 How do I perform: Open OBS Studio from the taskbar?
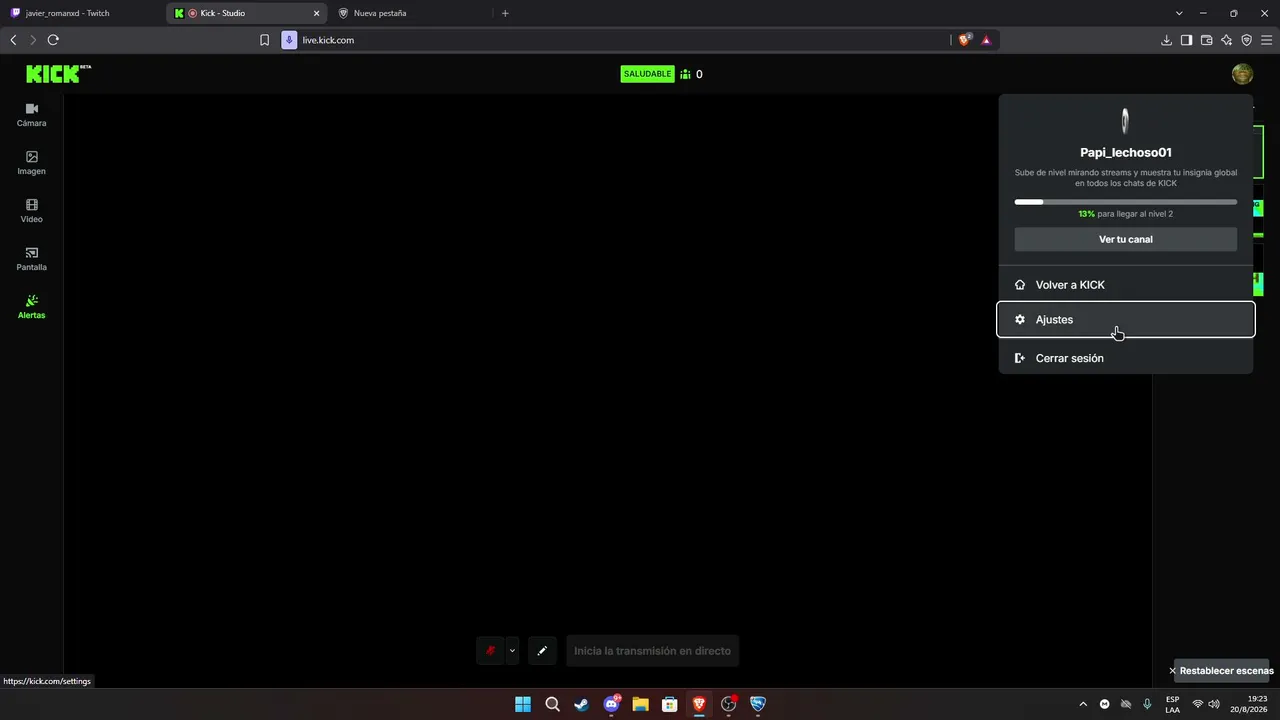pyautogui.click(x=729, y=704)
